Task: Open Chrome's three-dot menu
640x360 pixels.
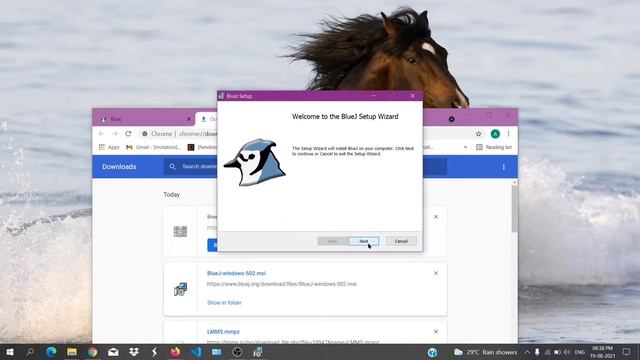Action: pos(509,133)
